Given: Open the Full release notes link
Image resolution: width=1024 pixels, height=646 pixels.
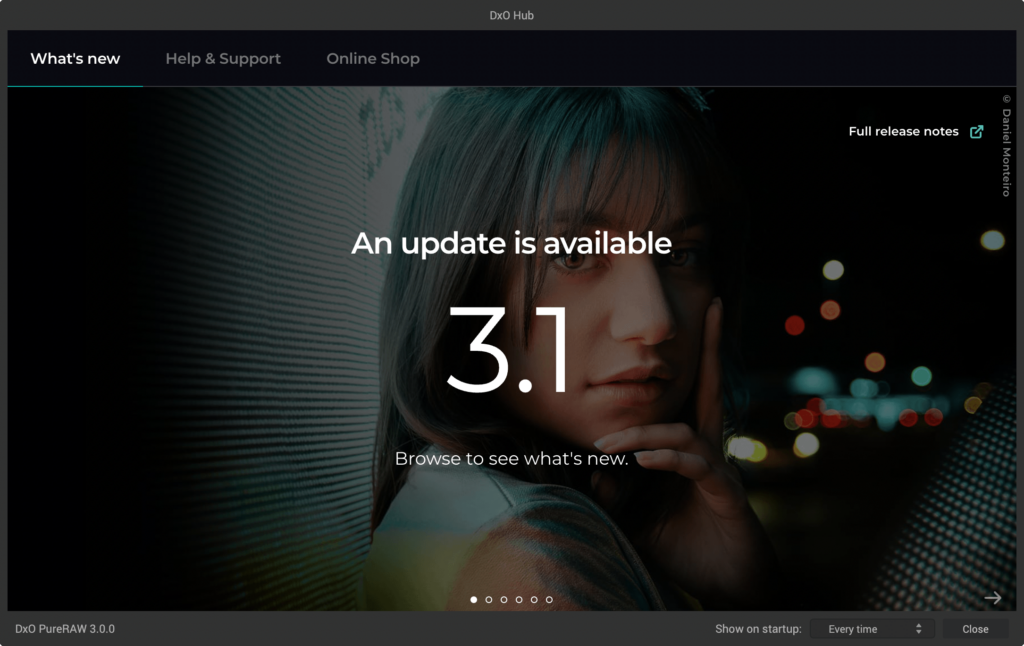Looking at the screenshot, I should (x=903, y=131).
